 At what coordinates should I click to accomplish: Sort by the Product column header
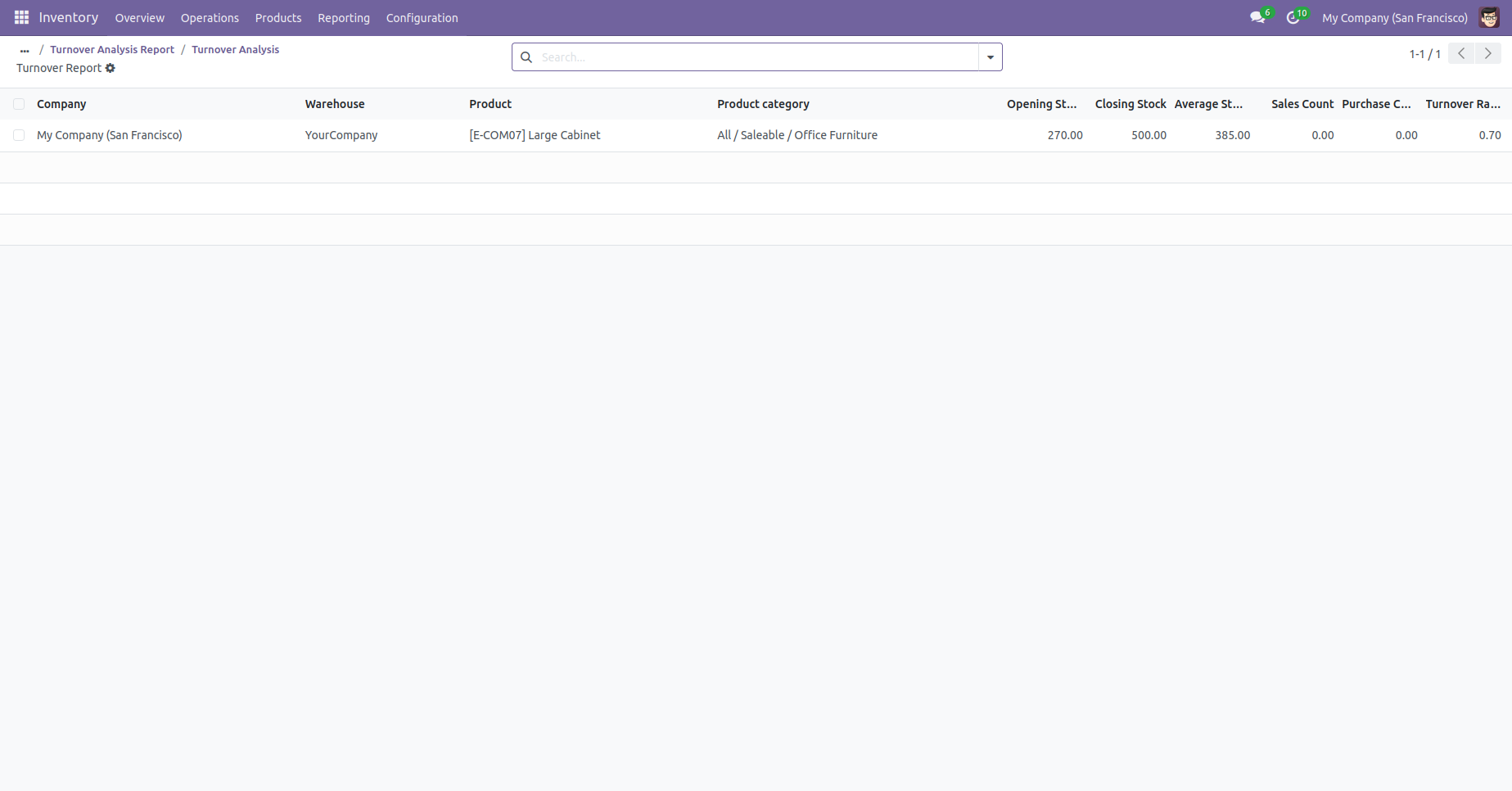tap(490, 104)
